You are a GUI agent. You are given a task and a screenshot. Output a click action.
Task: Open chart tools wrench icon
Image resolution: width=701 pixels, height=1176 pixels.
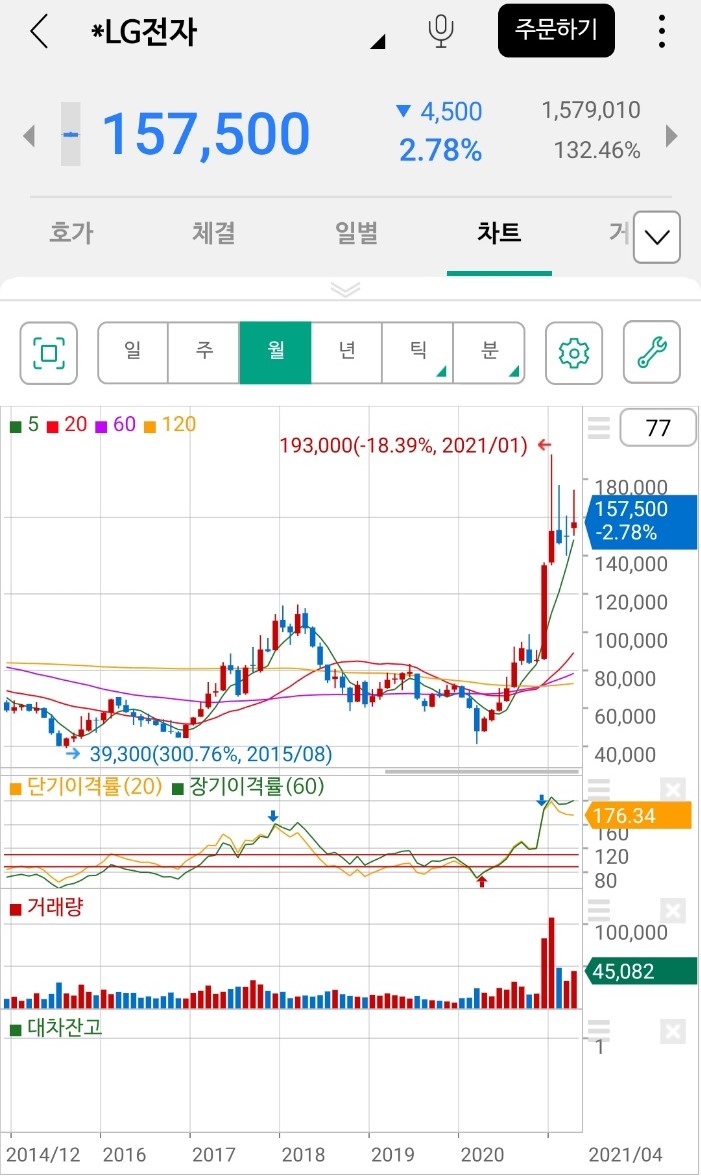pos(652,352)
